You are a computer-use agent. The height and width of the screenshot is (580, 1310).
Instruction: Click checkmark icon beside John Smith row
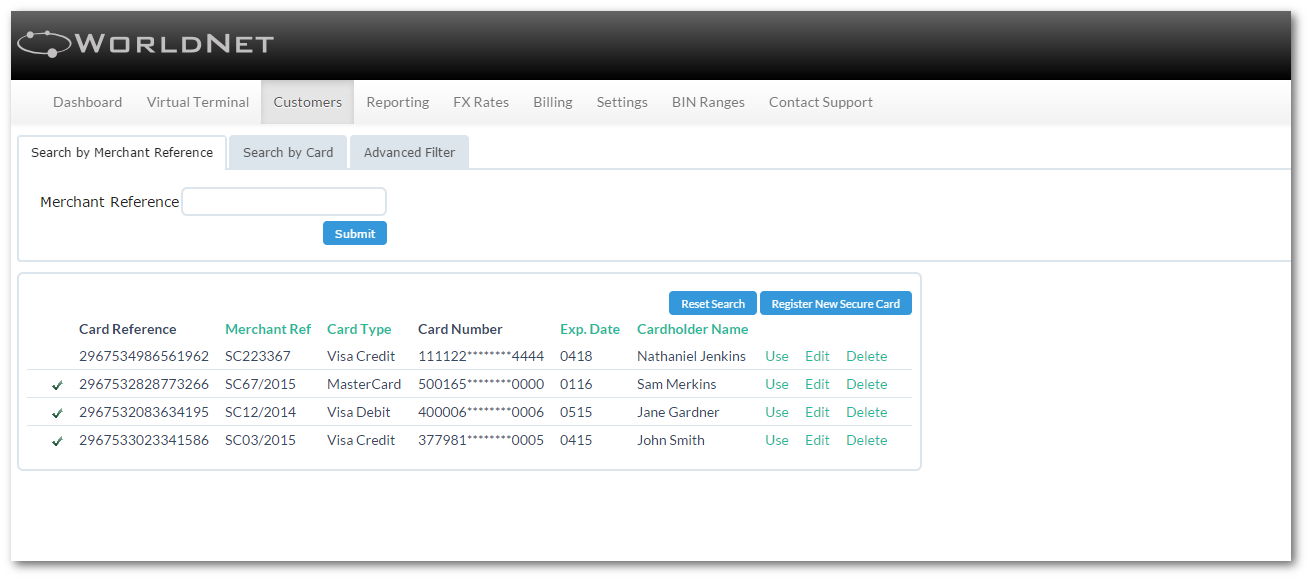(x=57, y=441)
